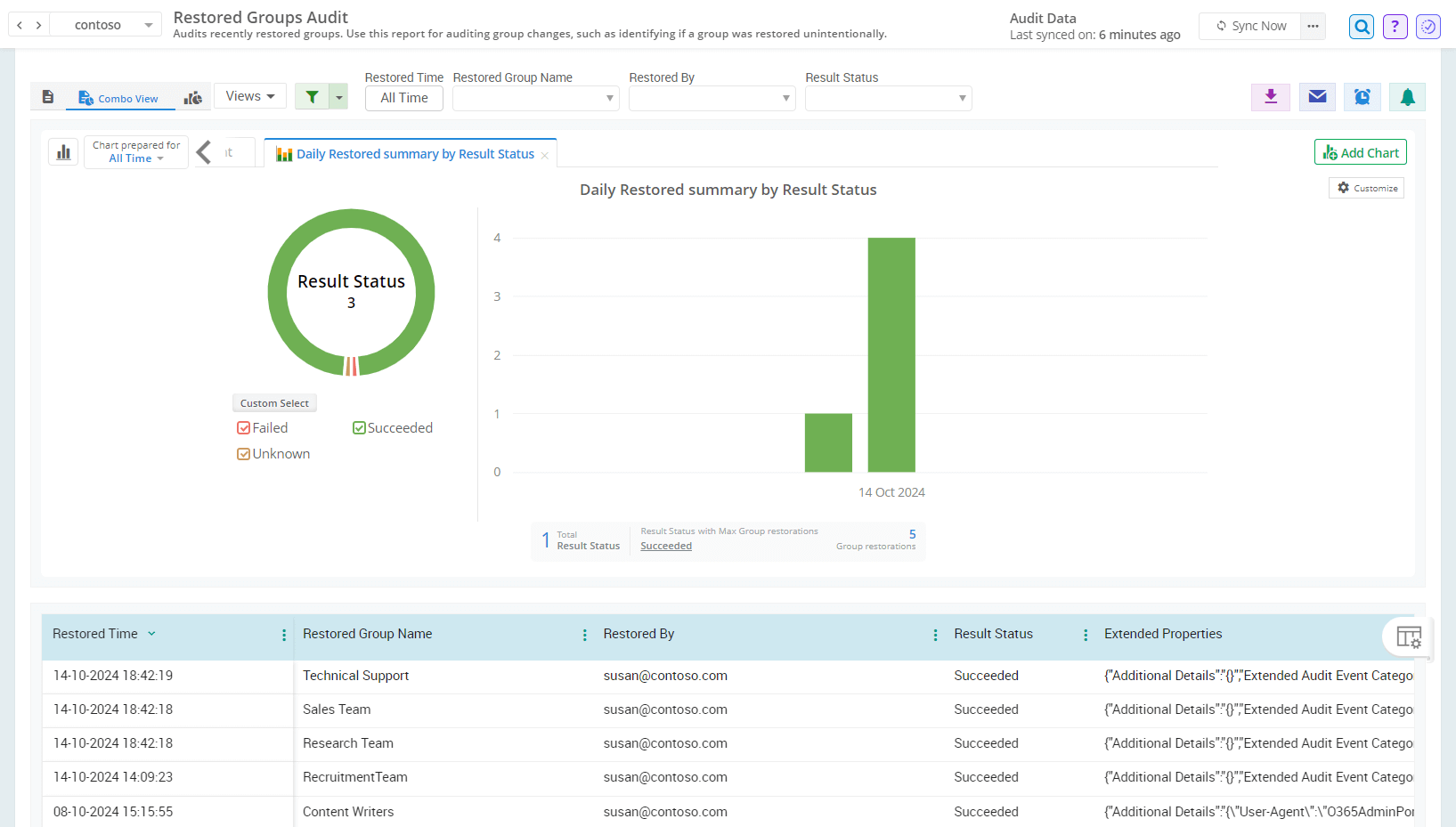Click the email report envelope icon
1456x827 pixels.
(1317, 97)
